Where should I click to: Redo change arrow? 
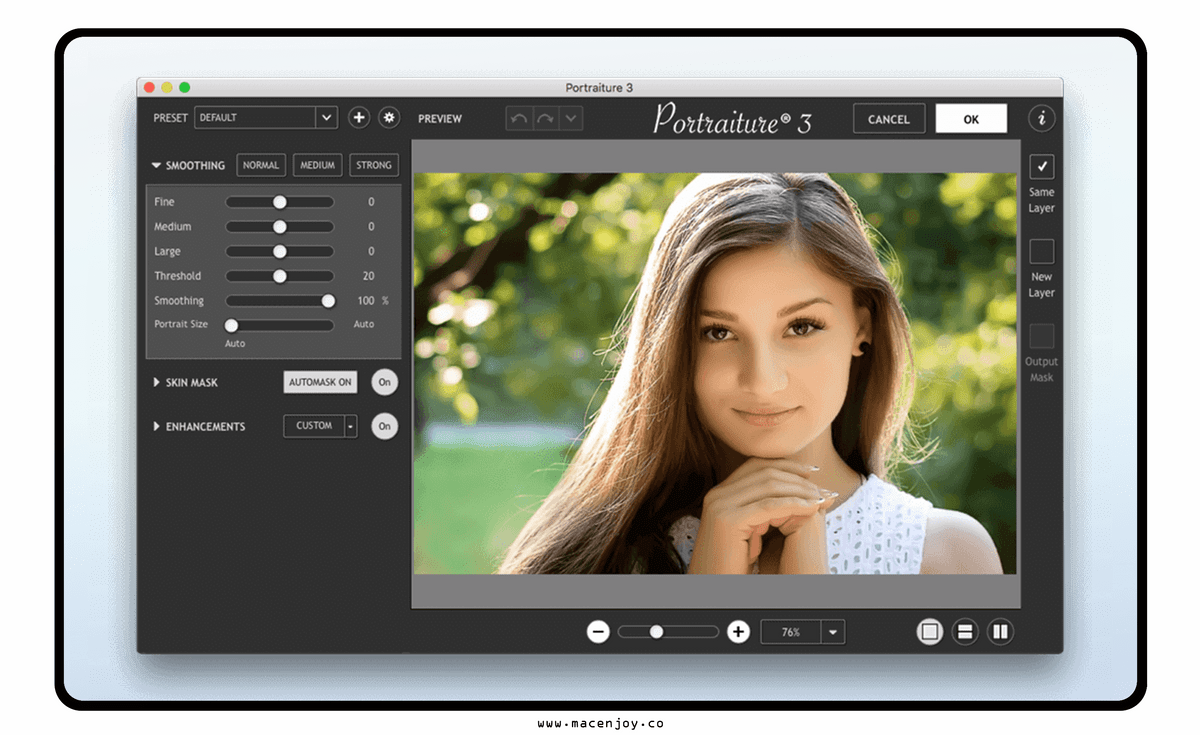545,119
